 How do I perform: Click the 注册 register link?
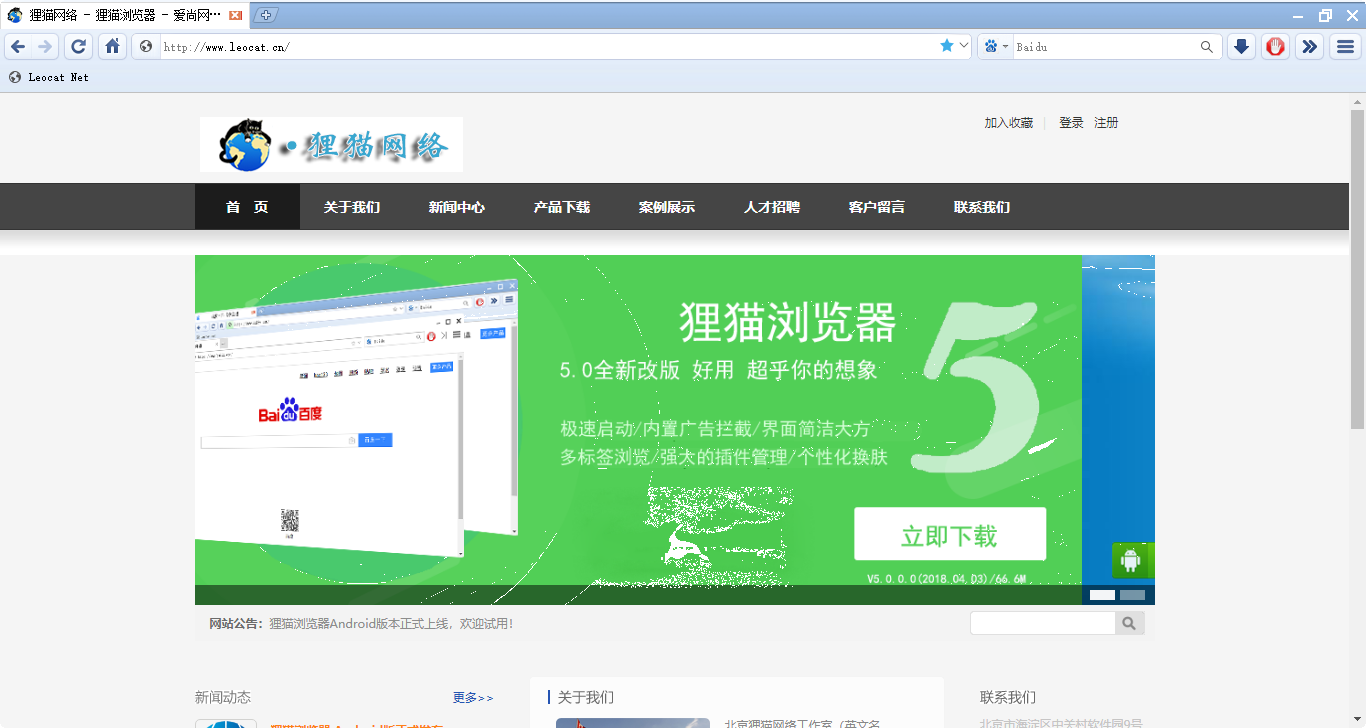point(1106,123)
